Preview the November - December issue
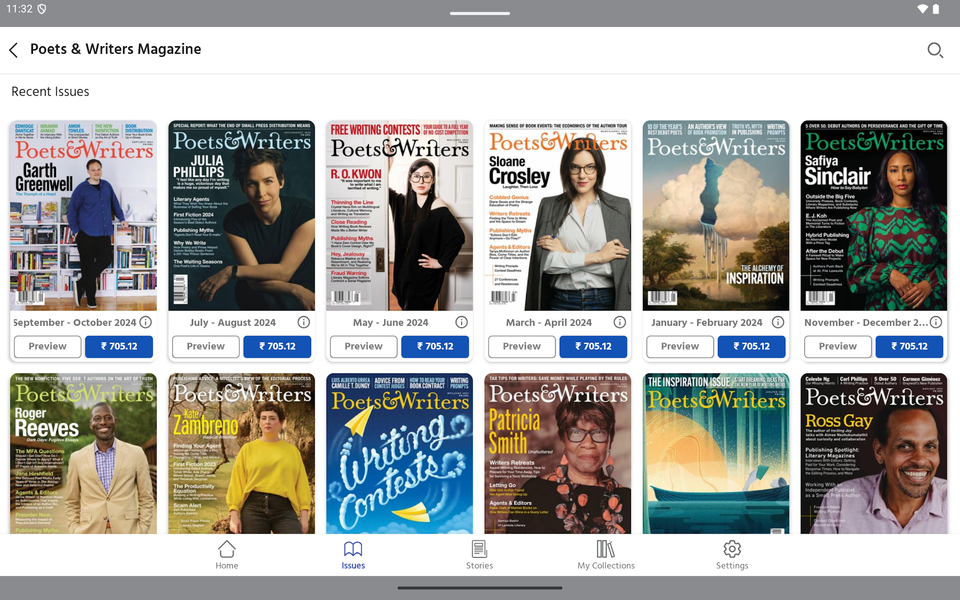 tap(838, 347)
